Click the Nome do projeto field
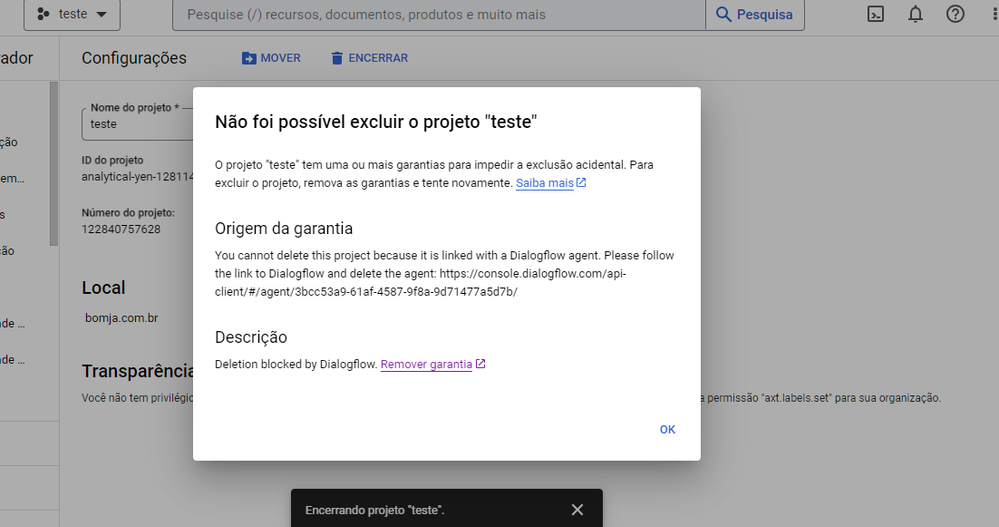Screen dimensions: 999x527 [138, 124]
